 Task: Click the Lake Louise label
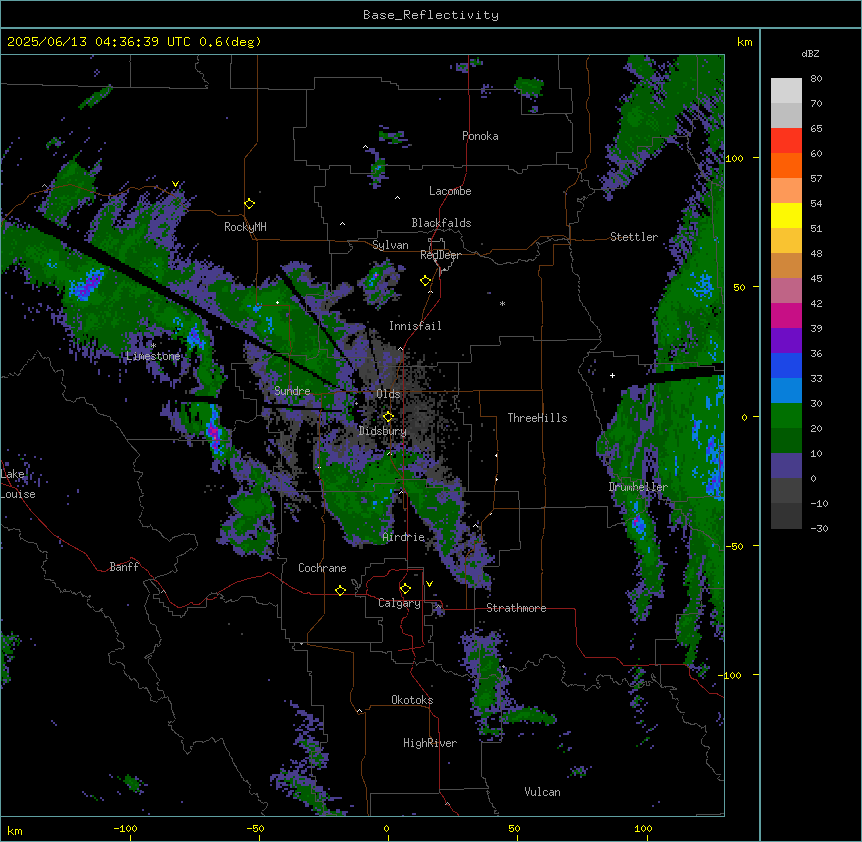pyautogui.click(x=18, y=484)
